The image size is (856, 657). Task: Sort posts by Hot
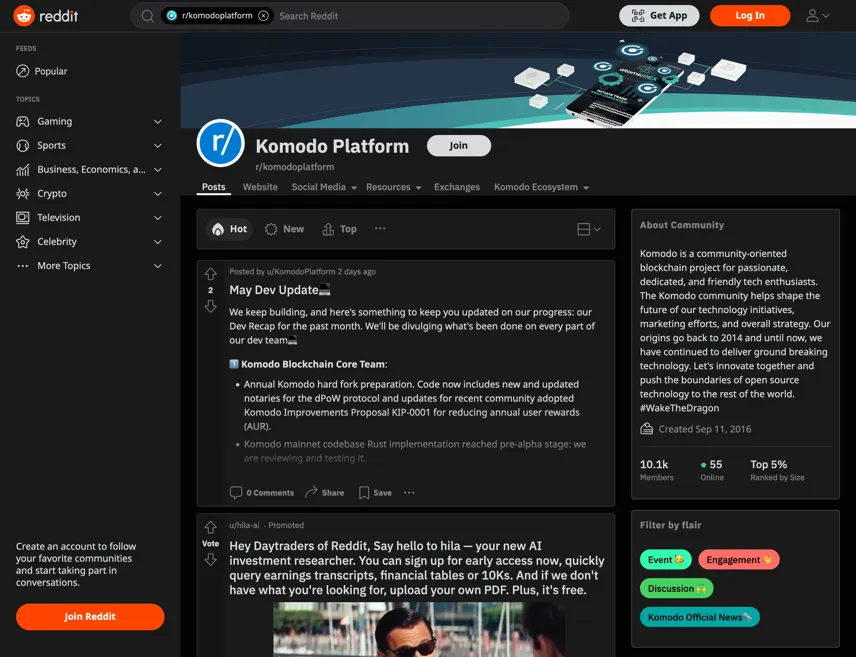click(x=229, y=229)
